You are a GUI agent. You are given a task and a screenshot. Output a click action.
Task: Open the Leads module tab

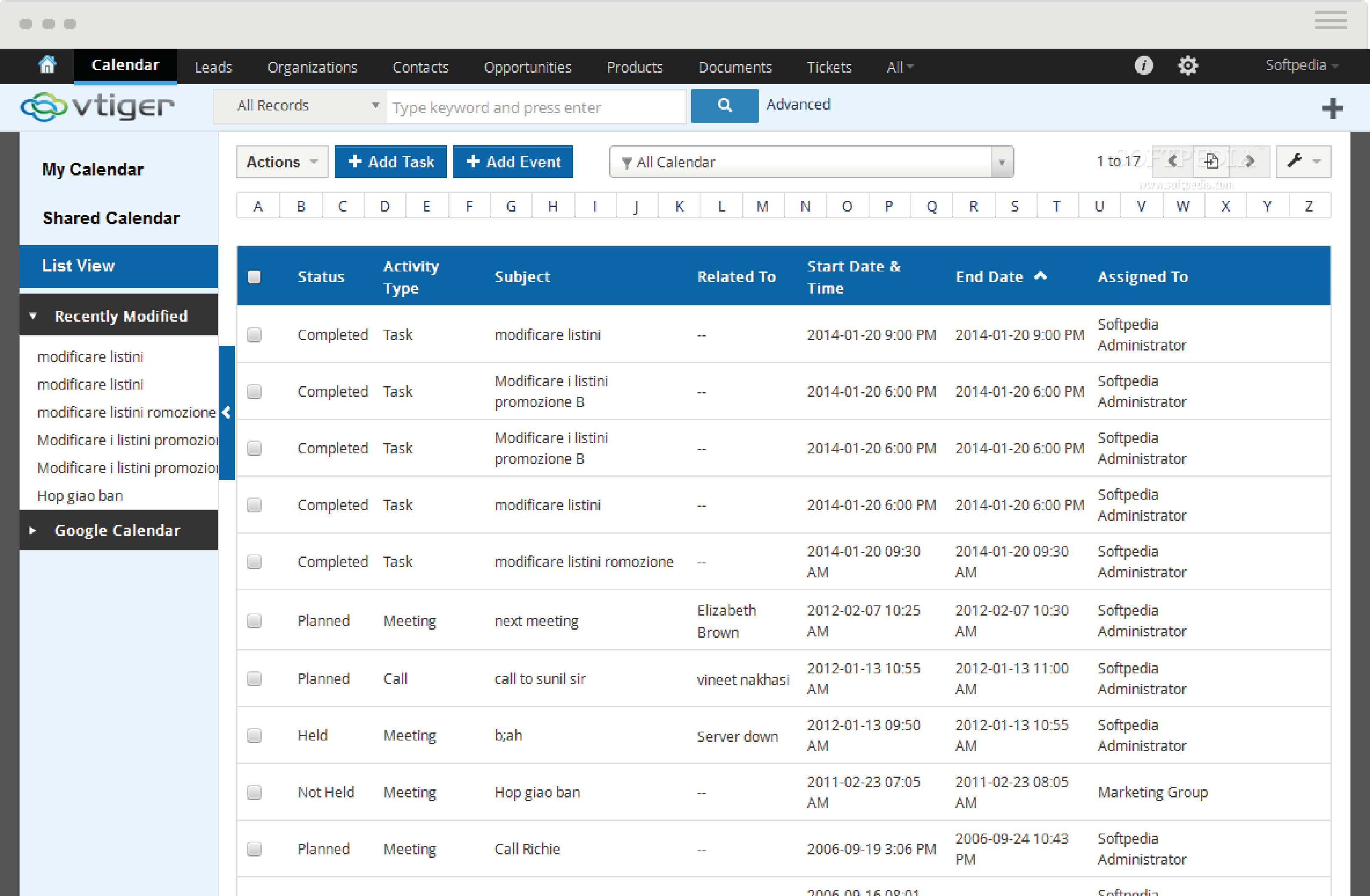(x=213, y=68)
